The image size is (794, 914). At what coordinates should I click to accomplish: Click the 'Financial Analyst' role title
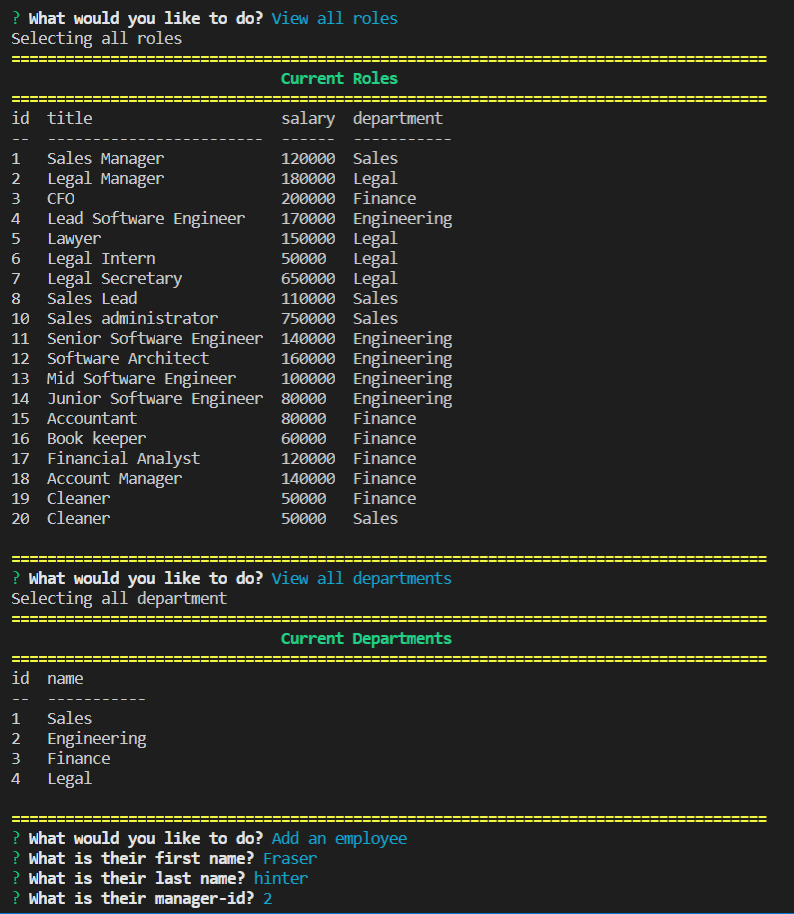pos(124,459)
